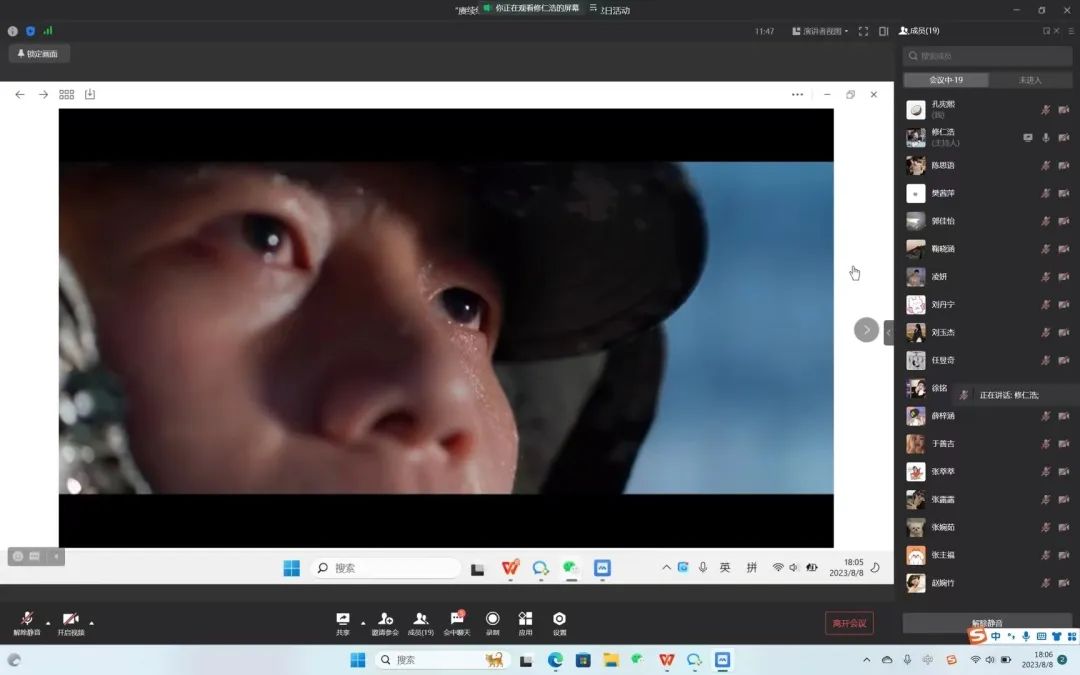Toggle mute icon in 于善吉 row
Viewport: 1080px width, 675px height.
pos(1046,444)
